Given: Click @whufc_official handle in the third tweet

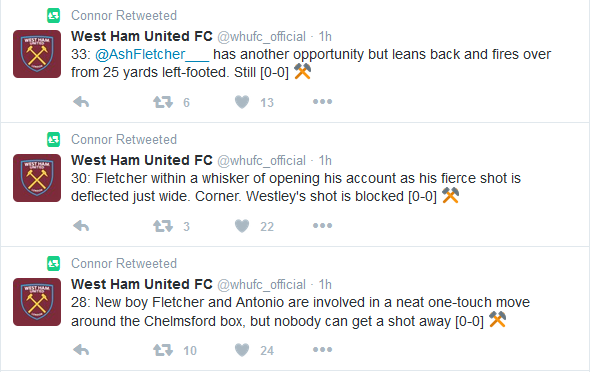Looking at the screenshot, I should click(262, 285).
